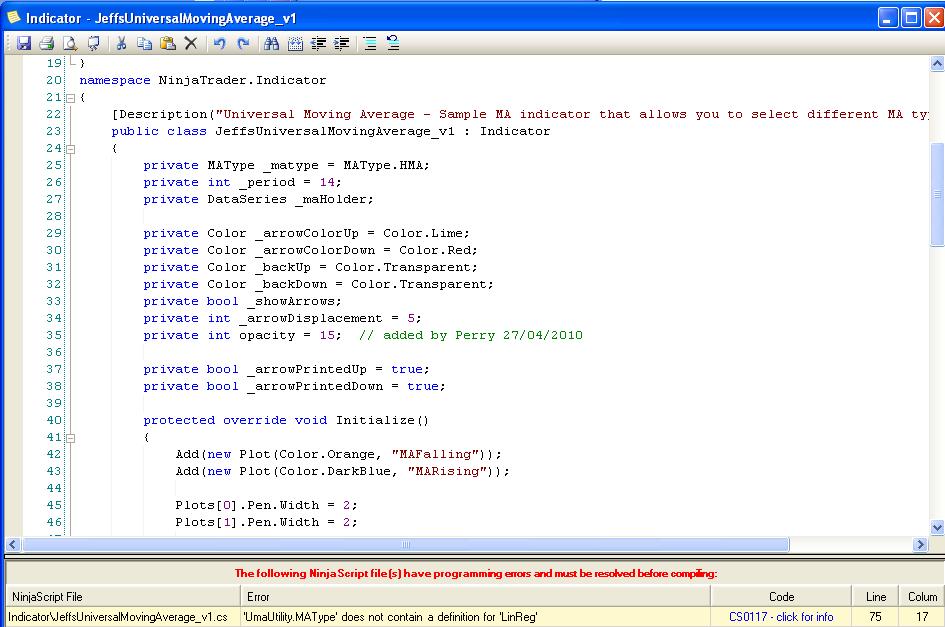Collapse the Initialize method at line 41
The height and width of the screenshot is (627, 945).
pos(71,438)
